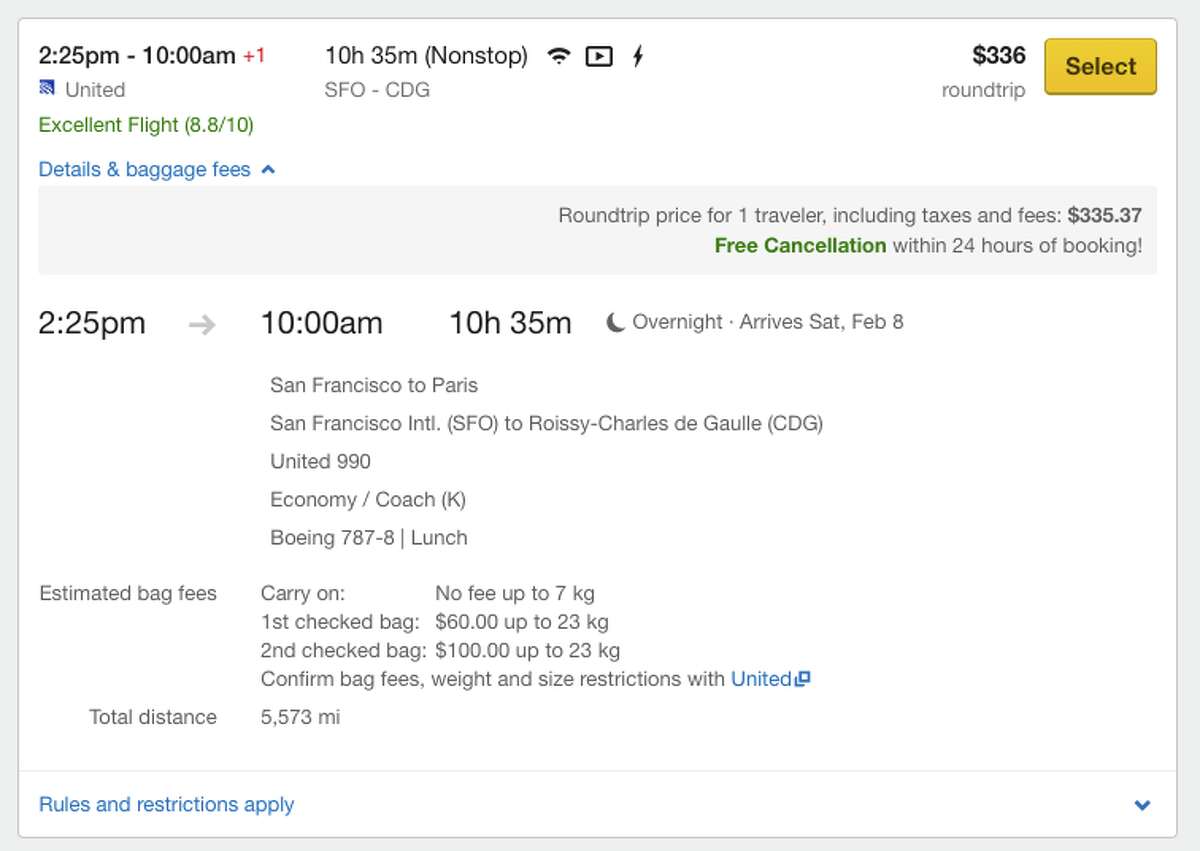1200x851 pixels.
Task: Click the Estimated bag fees label
Action: (x=128, y=594)
